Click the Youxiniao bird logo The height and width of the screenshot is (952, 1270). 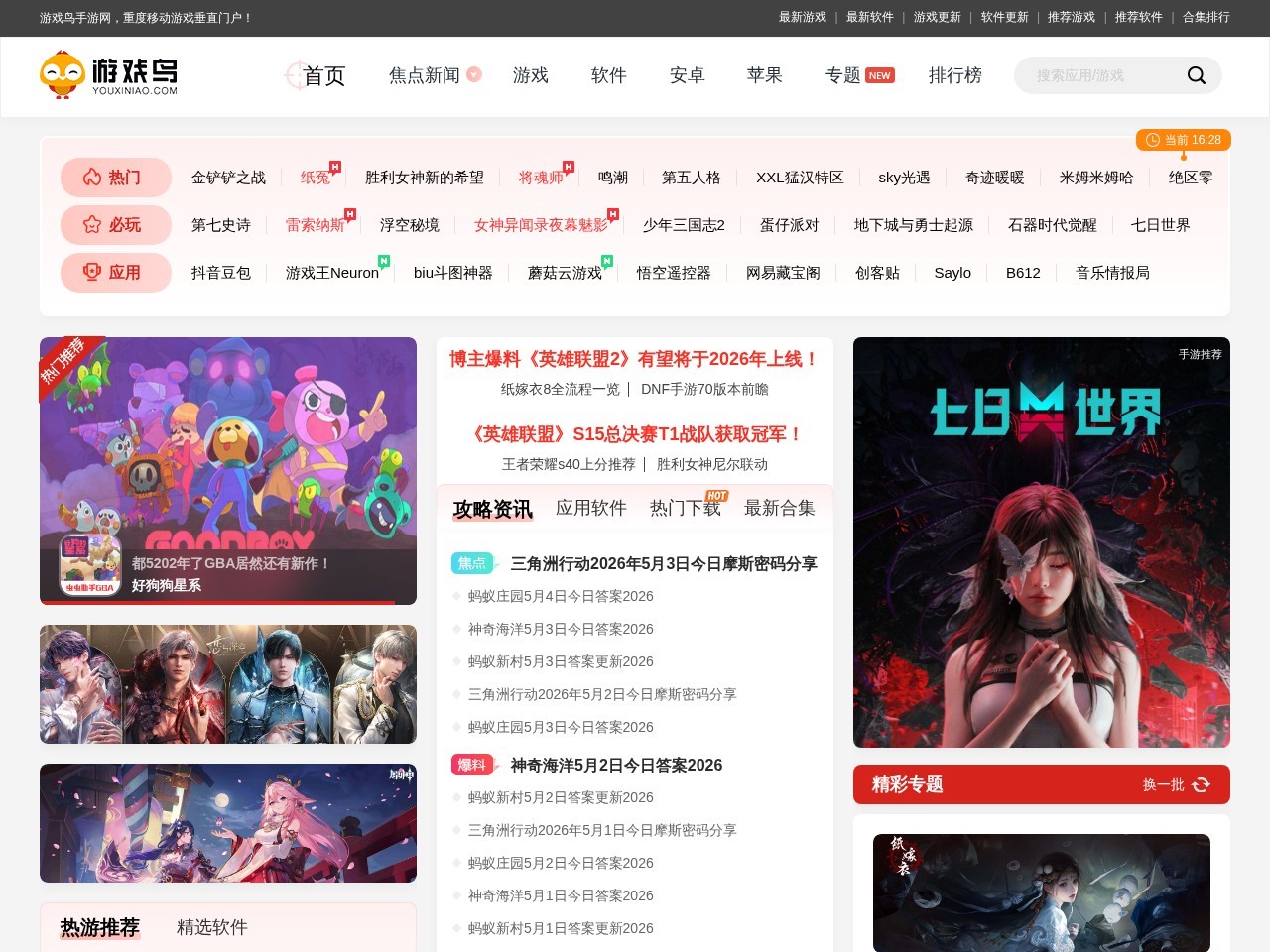click(x=108, y=75)
